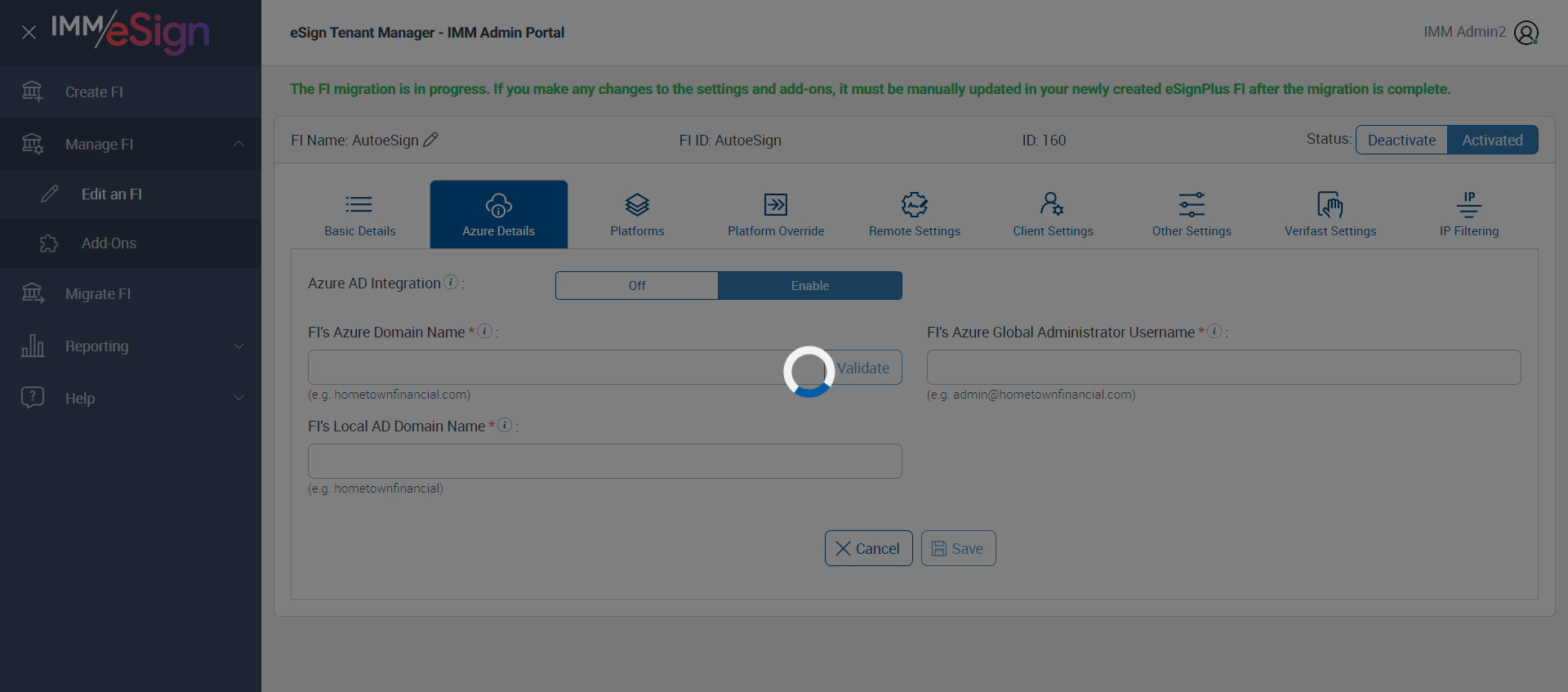This screenshot has width=1568, height=692.
Task: Click the Azure Domain Name info icon
Action: tap(485, 331)
